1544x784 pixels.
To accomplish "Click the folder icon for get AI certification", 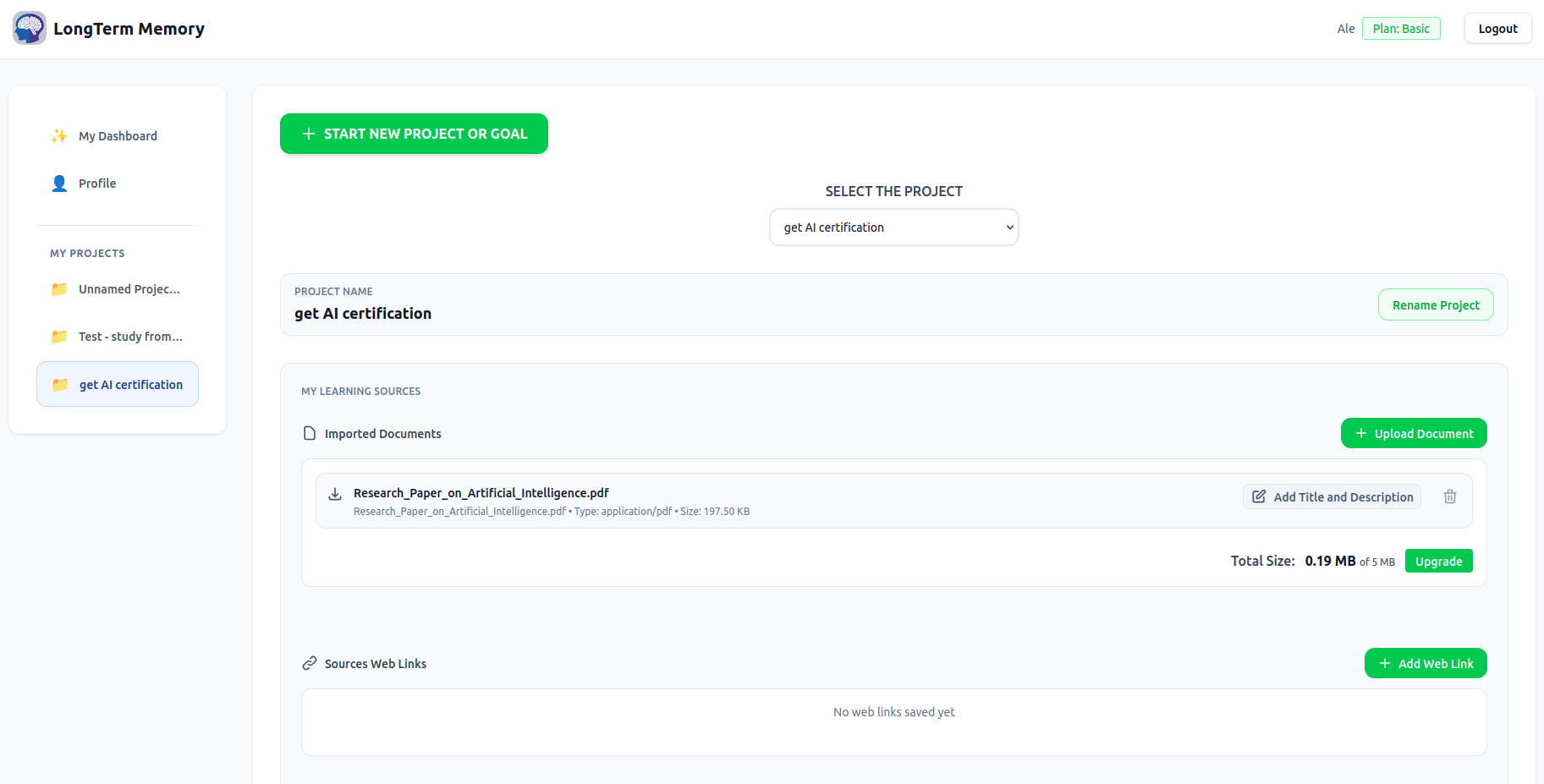I will tap(58, 384).
